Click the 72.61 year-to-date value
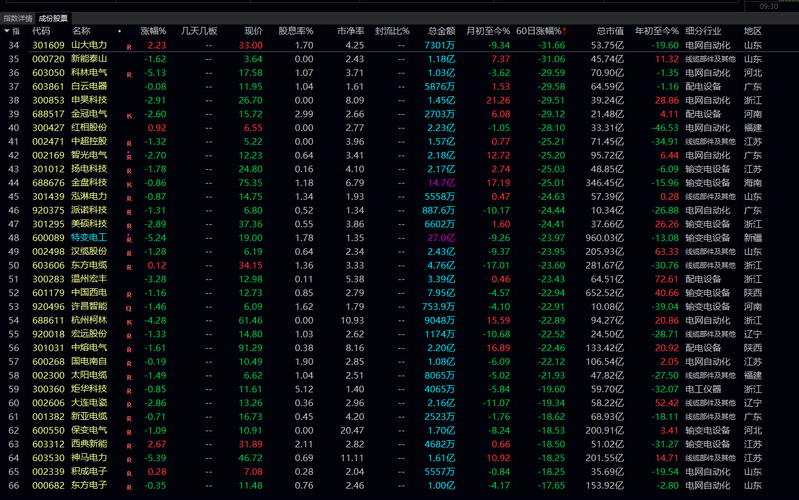The image size is (799, 500). tap(667, 279)
